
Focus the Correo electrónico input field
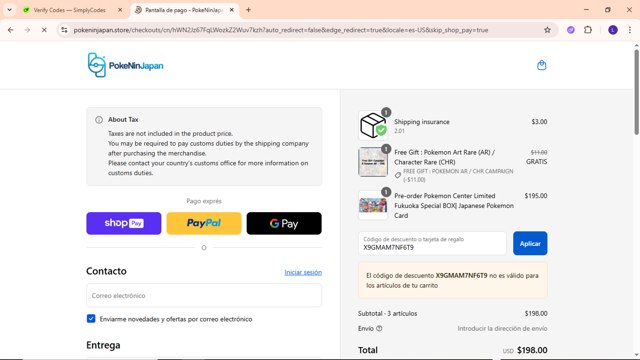click(204, 296)
